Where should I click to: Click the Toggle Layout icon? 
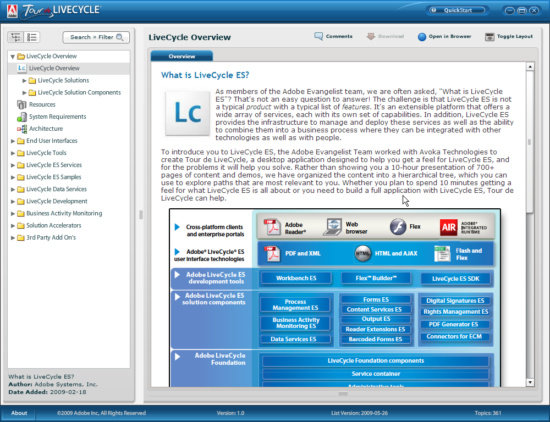490,36
